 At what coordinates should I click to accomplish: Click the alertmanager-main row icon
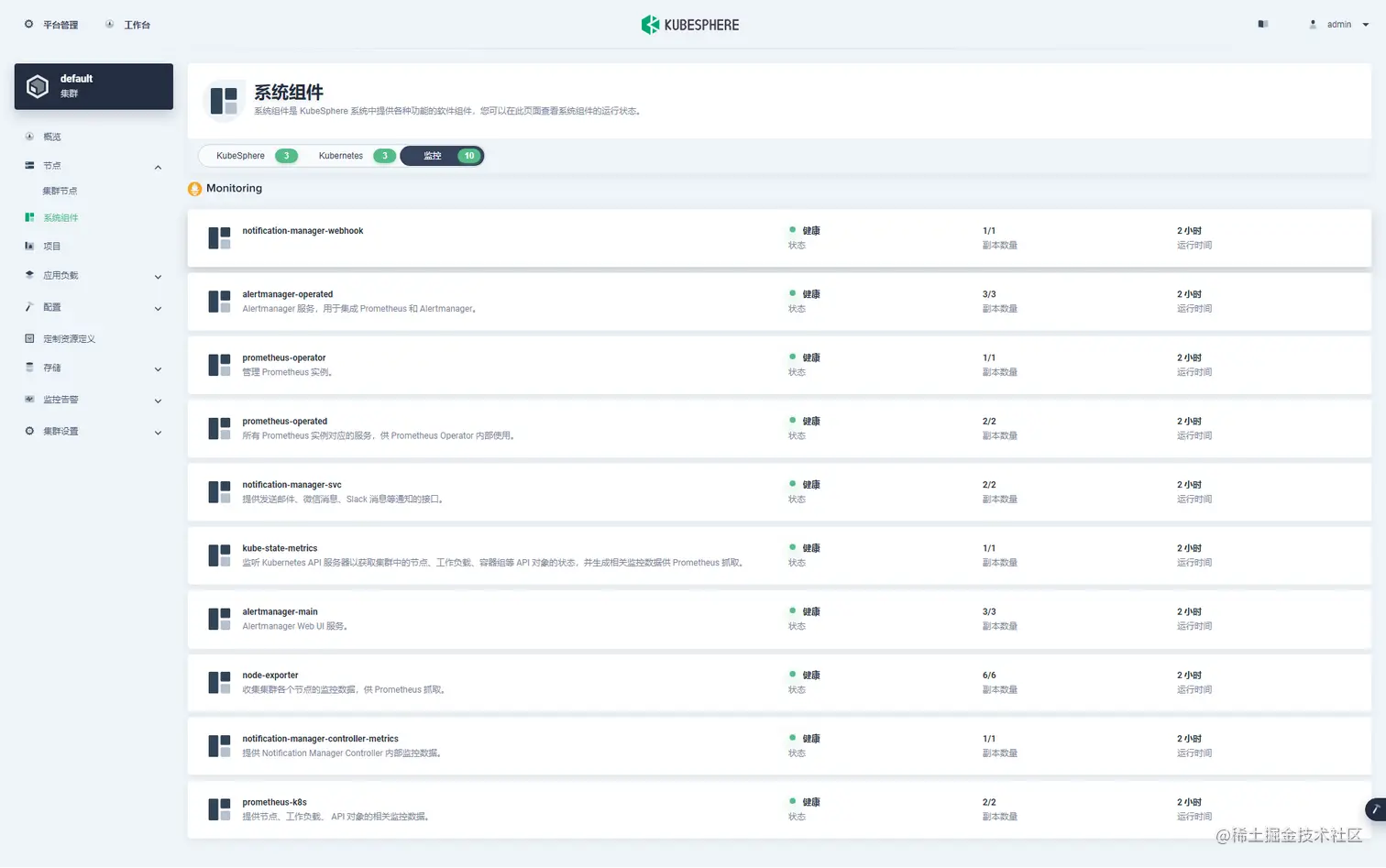(x=219, y=619)
